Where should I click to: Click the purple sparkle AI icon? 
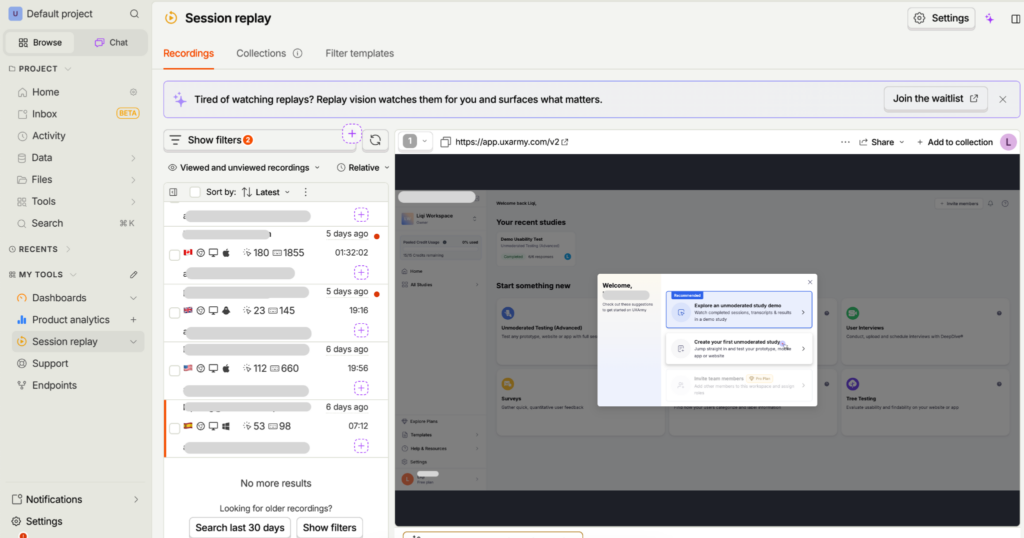990,18
